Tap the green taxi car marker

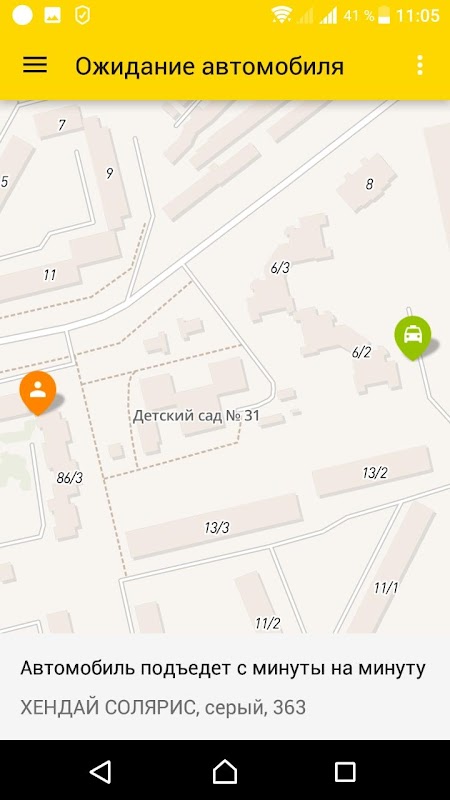[x=413, y=337]
